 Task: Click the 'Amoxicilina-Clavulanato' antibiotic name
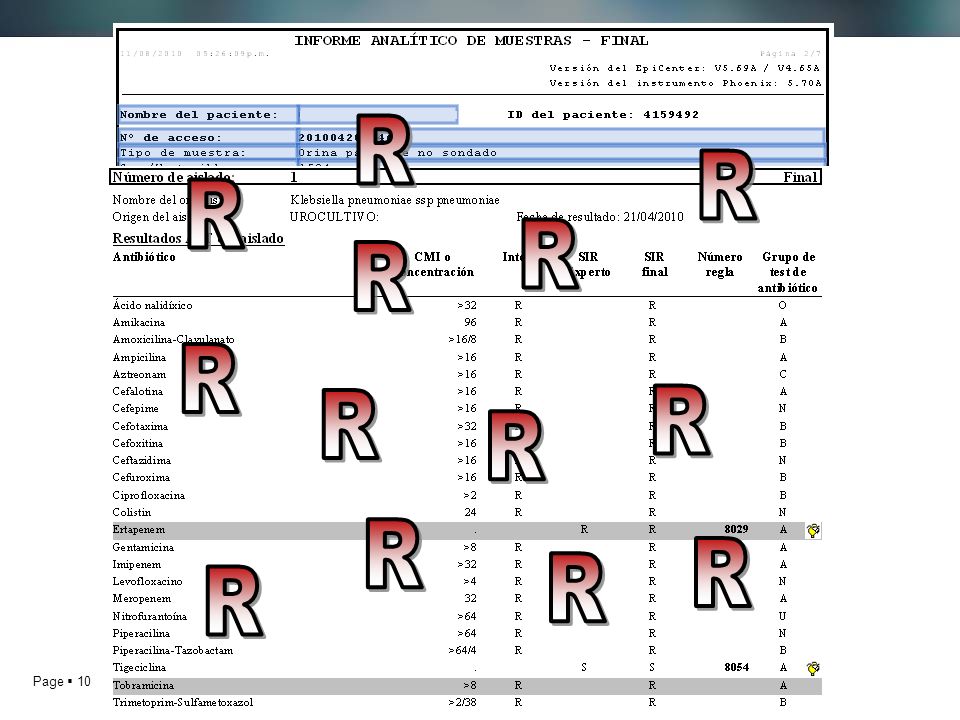(173, 339)
